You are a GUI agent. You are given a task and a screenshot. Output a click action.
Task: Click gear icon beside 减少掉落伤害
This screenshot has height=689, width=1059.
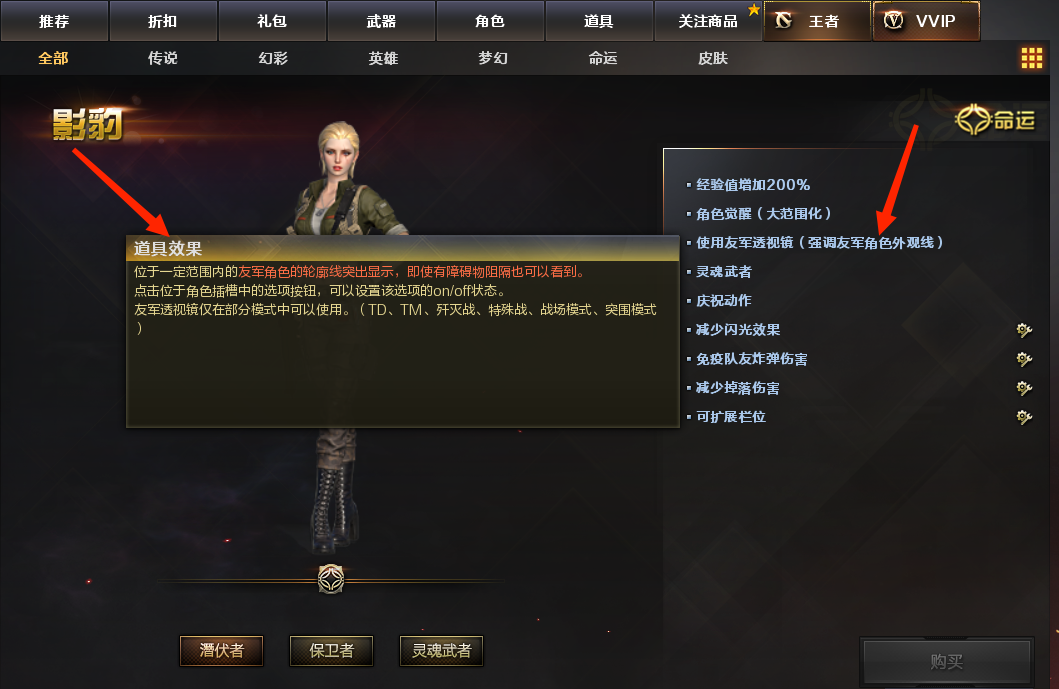1024,388
